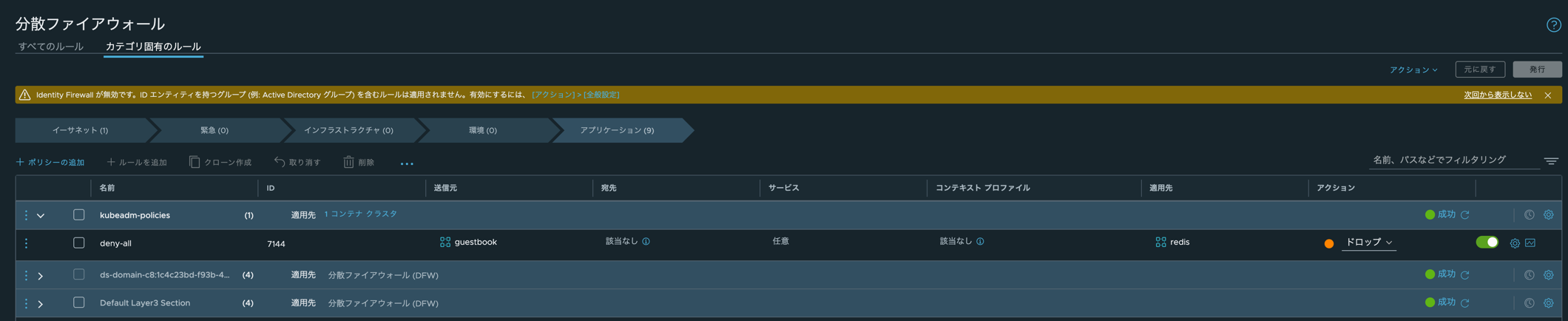The height and width of the screenshot is (321, 1568).
Task: Collapse the kubeadm-policies policy section
Action: click(x=41, y=216)
